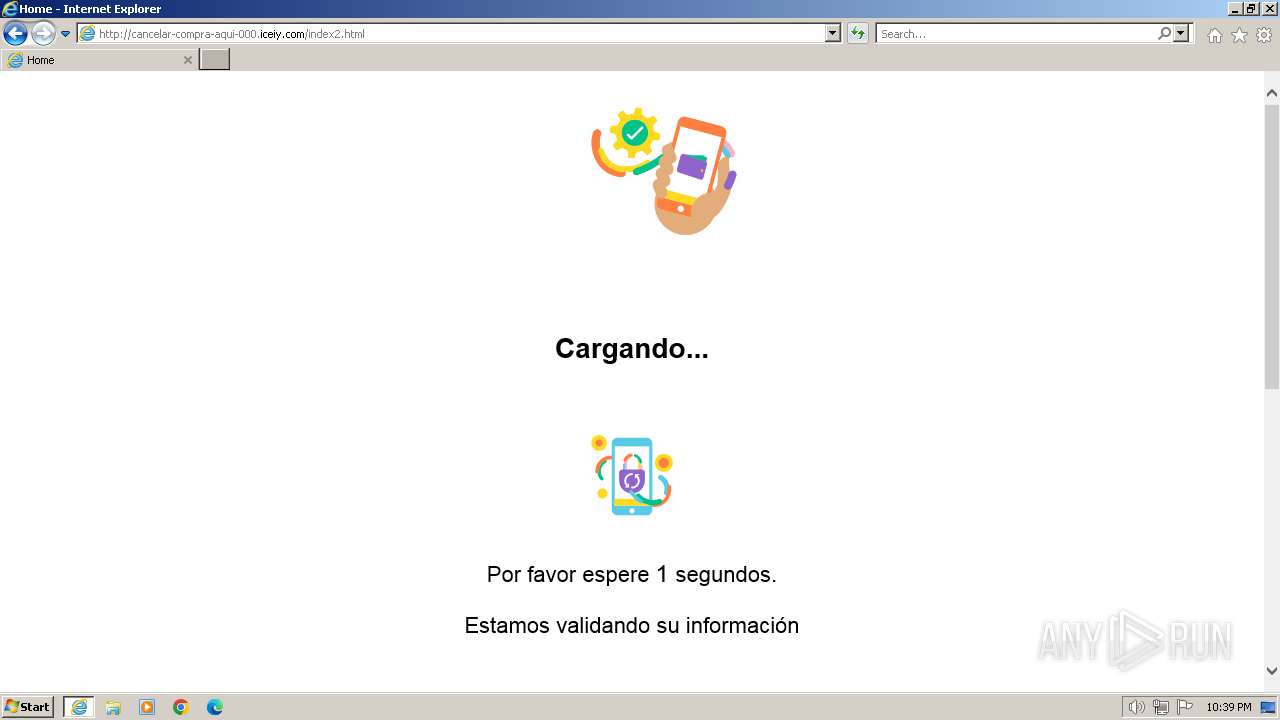1280x720 pixels.
Task: Open File Explorer folder taskbar icon
Action: [x=113, y=707]
